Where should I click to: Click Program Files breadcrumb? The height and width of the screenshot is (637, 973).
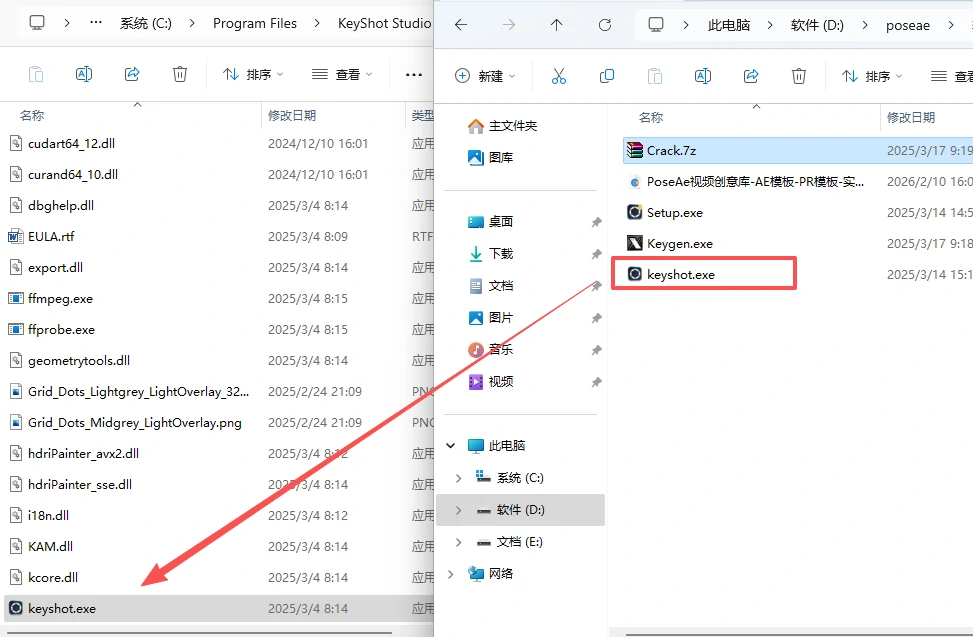pyautogui.click(x=255, y=24)
